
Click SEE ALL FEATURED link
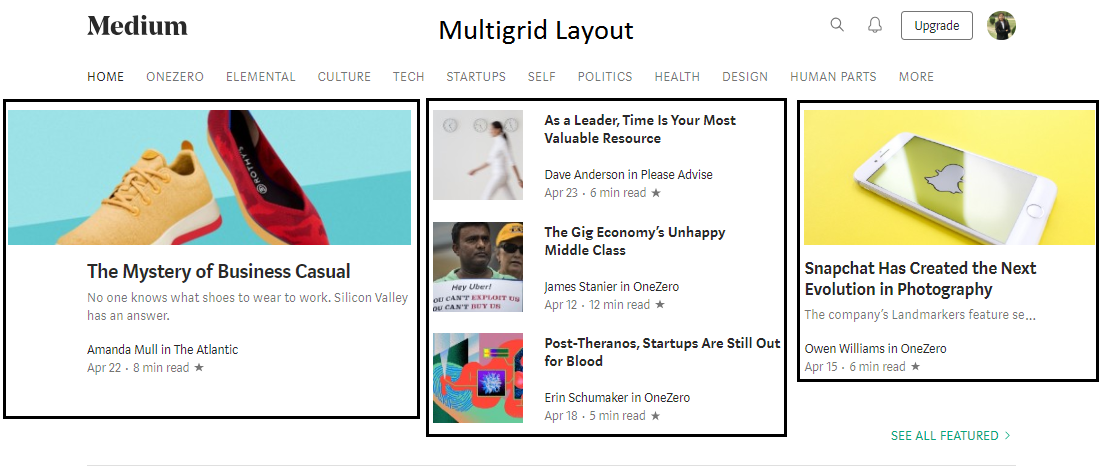[951, 436]
